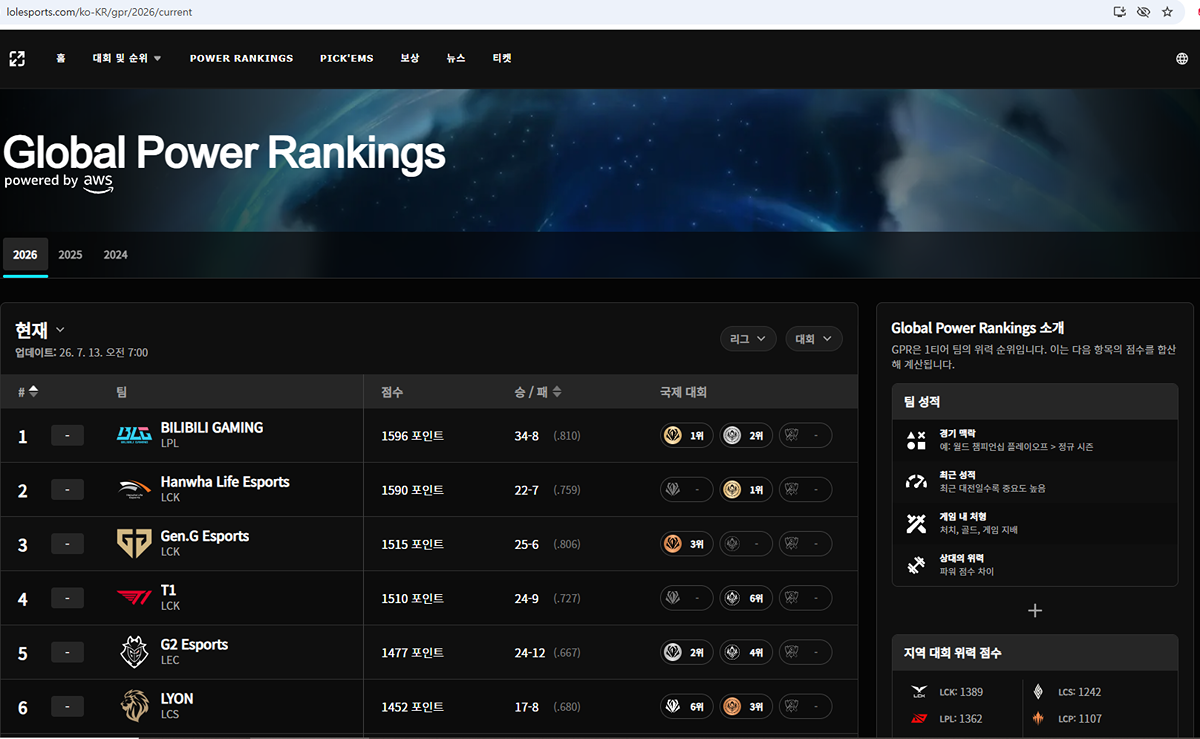Click G2 Esports' silver 2위 badge
The height and width of the screenshot is (739, 1200).
687,652
